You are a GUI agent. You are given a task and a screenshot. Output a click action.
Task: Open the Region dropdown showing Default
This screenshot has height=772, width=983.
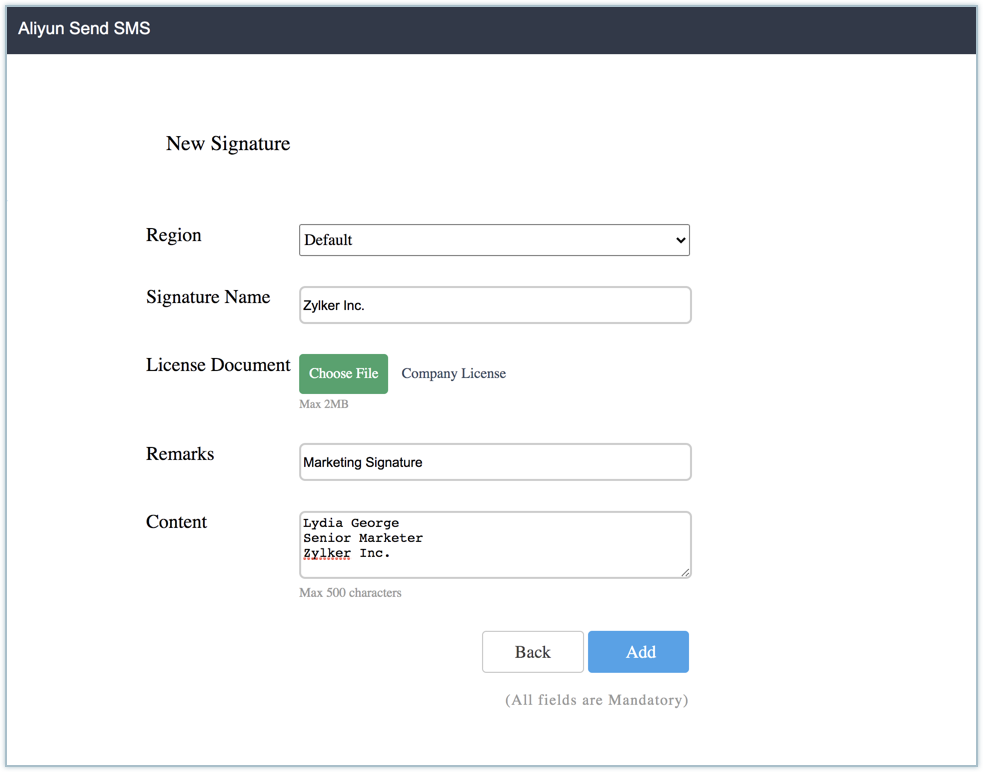(x=494, y=240)
